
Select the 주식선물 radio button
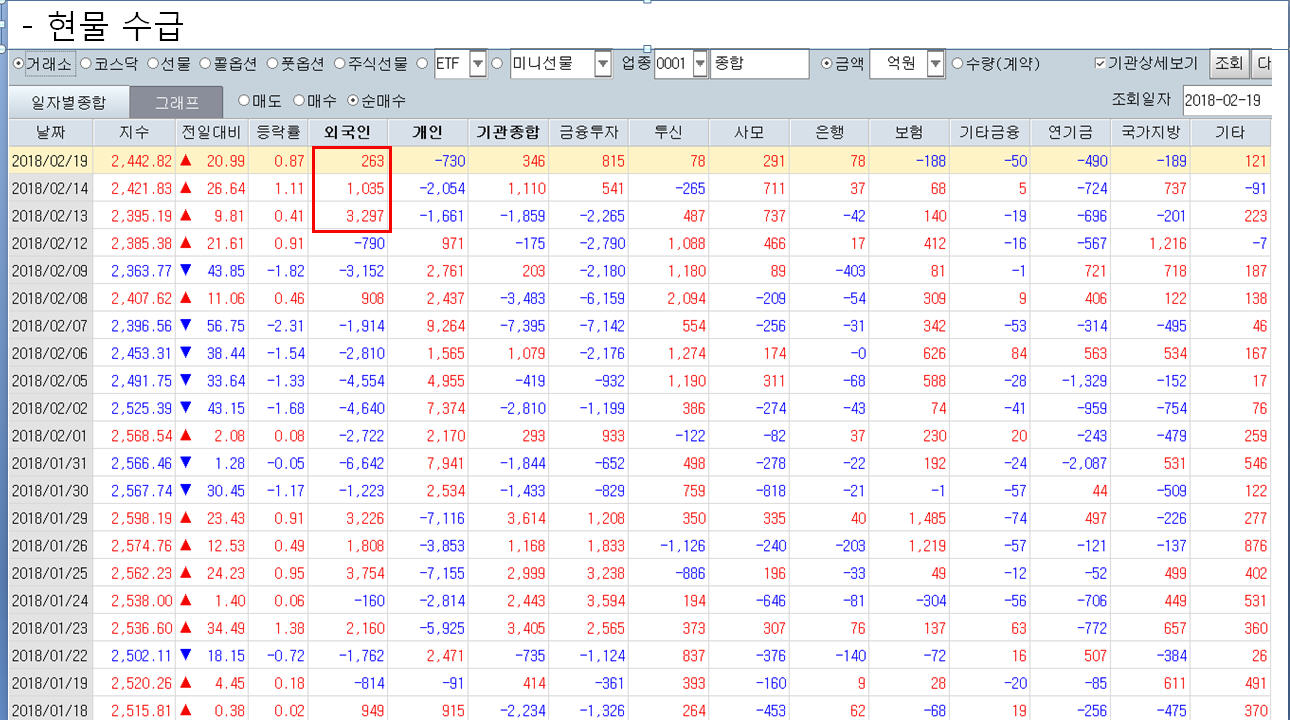pos(340,64)
